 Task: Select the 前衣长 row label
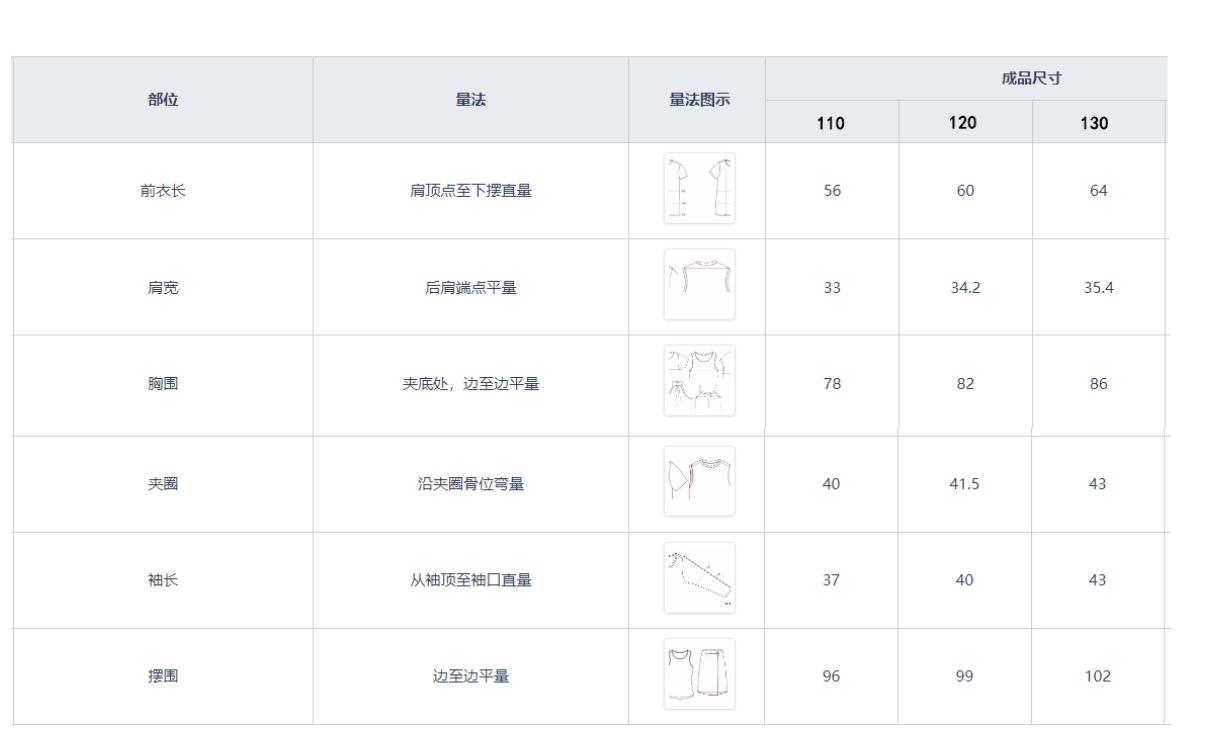click(x=163, y=191)
